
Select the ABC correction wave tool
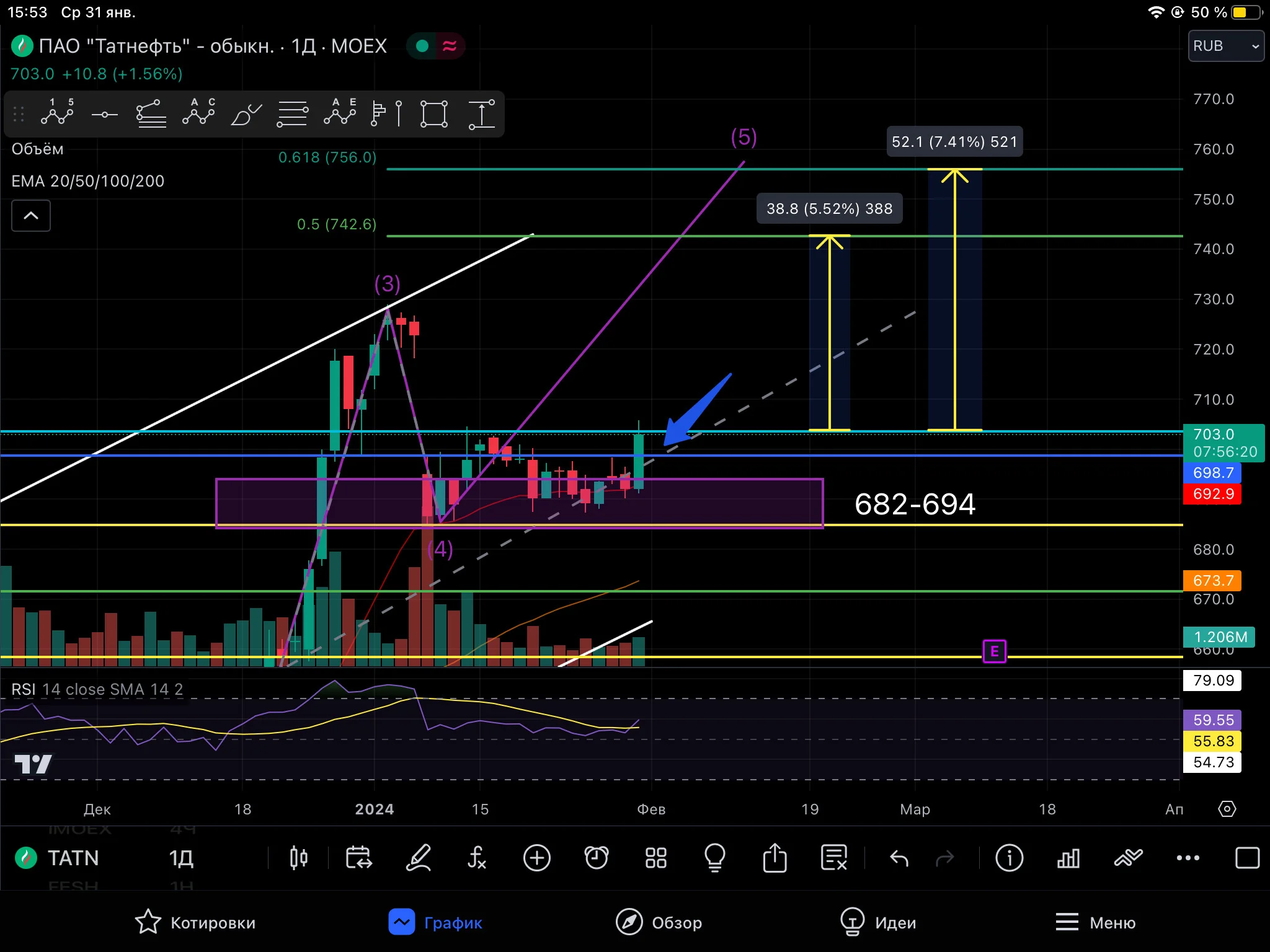pos(198,113)
